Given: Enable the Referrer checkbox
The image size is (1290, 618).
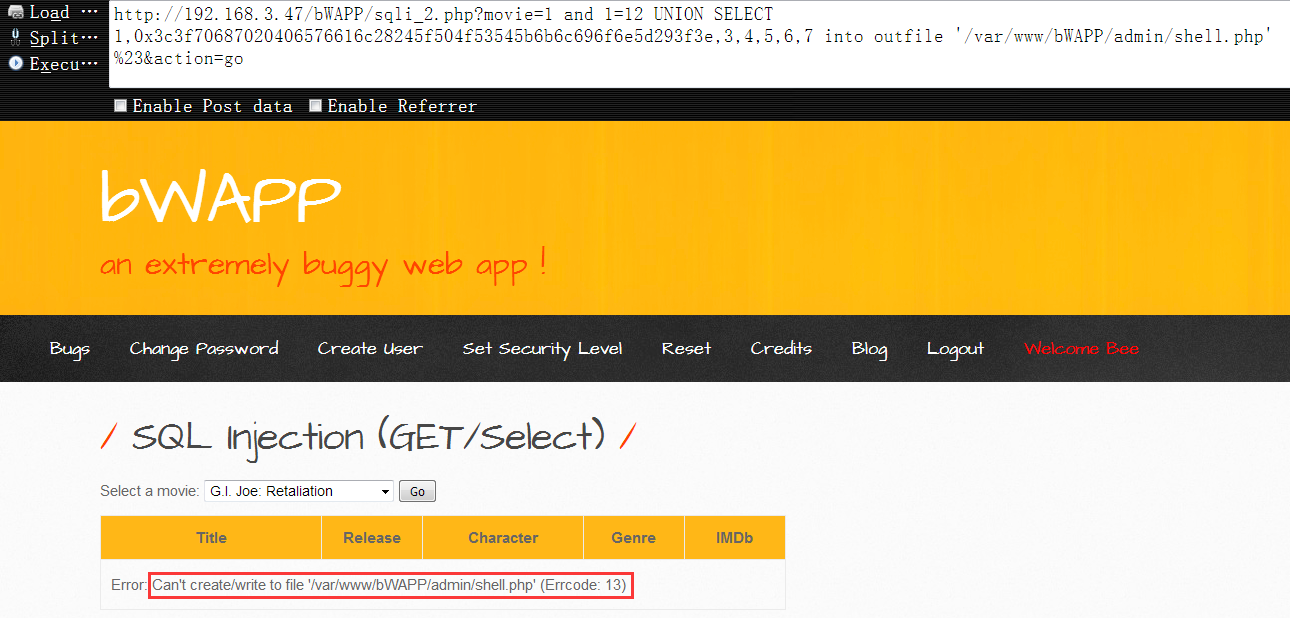Looking at the screenshot, I should point(316,106).
